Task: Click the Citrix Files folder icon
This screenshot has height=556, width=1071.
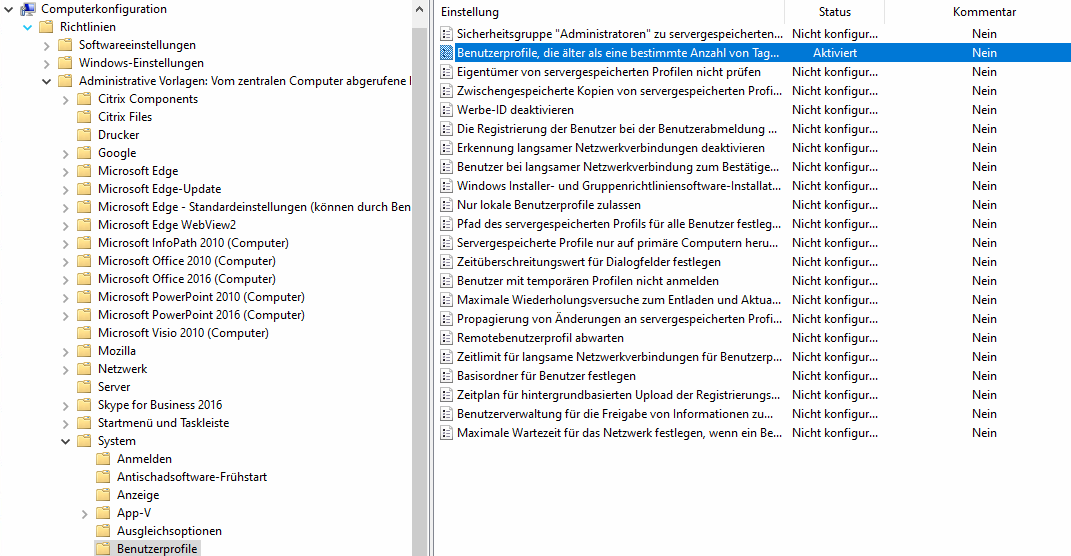Action: point(84,117)
